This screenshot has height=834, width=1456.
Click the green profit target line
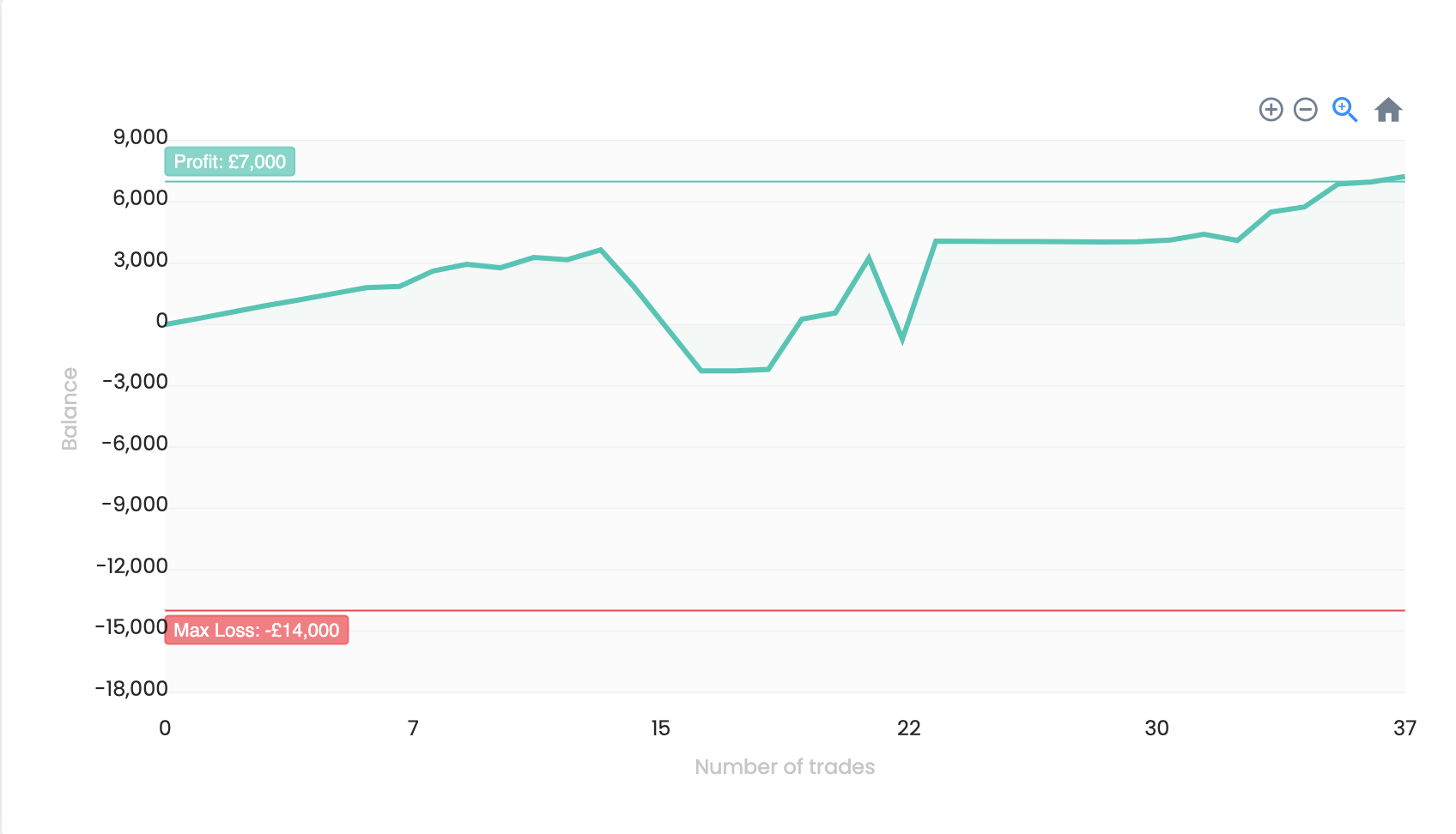point(773,182)
